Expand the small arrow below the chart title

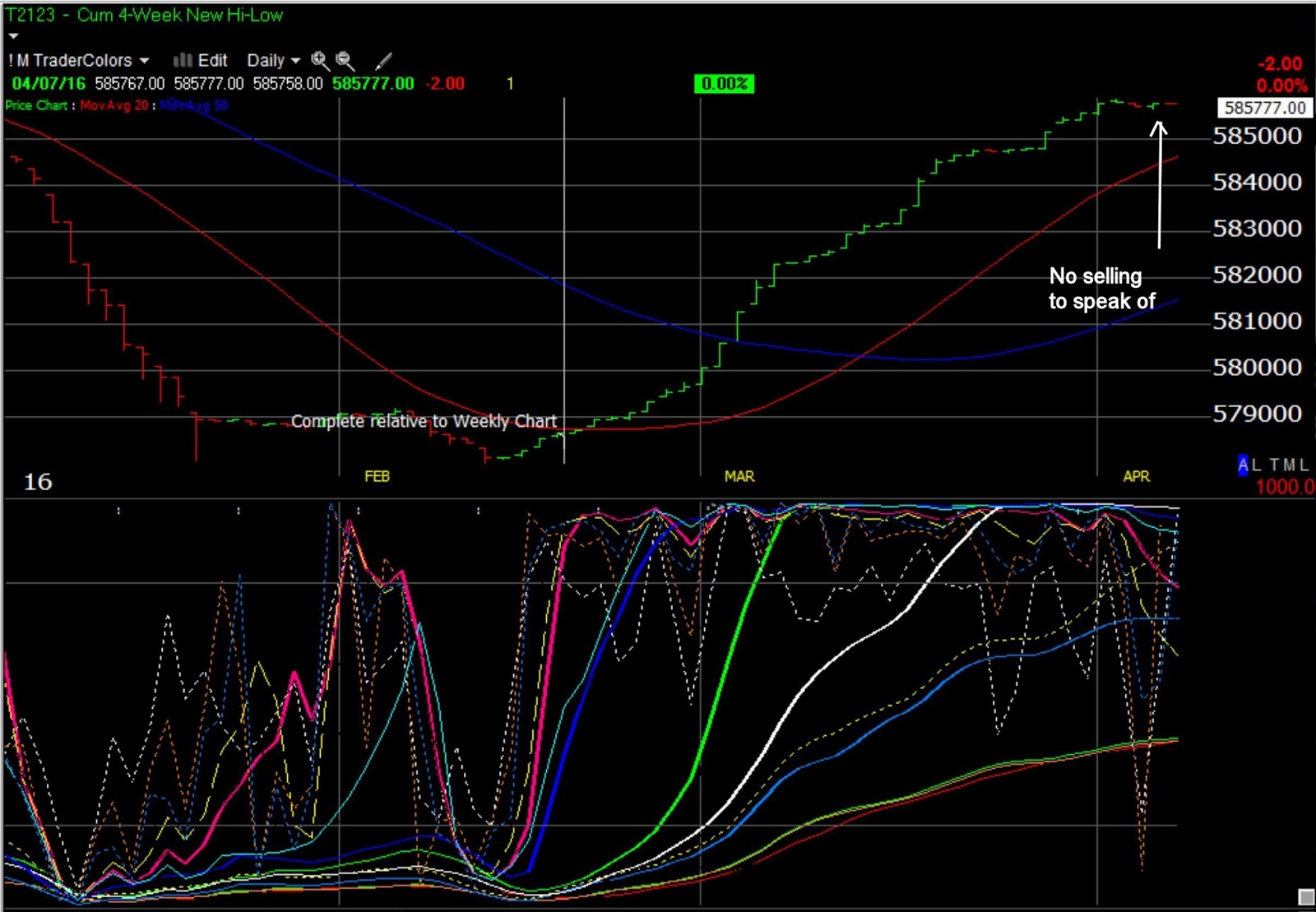(12, 35)
